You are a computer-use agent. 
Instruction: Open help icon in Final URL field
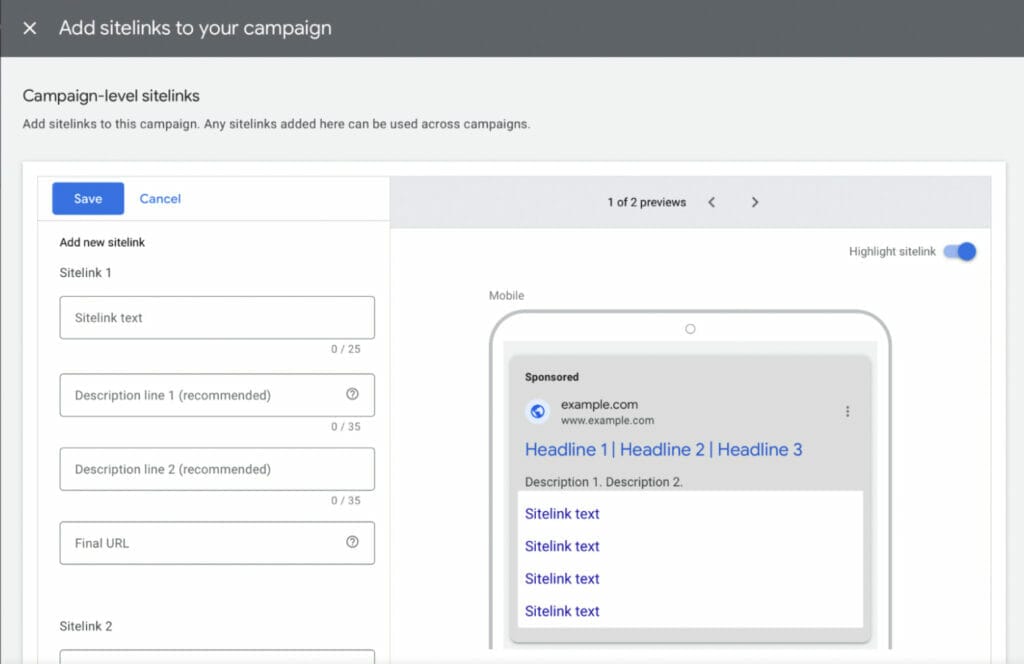(x=352, y=543)
